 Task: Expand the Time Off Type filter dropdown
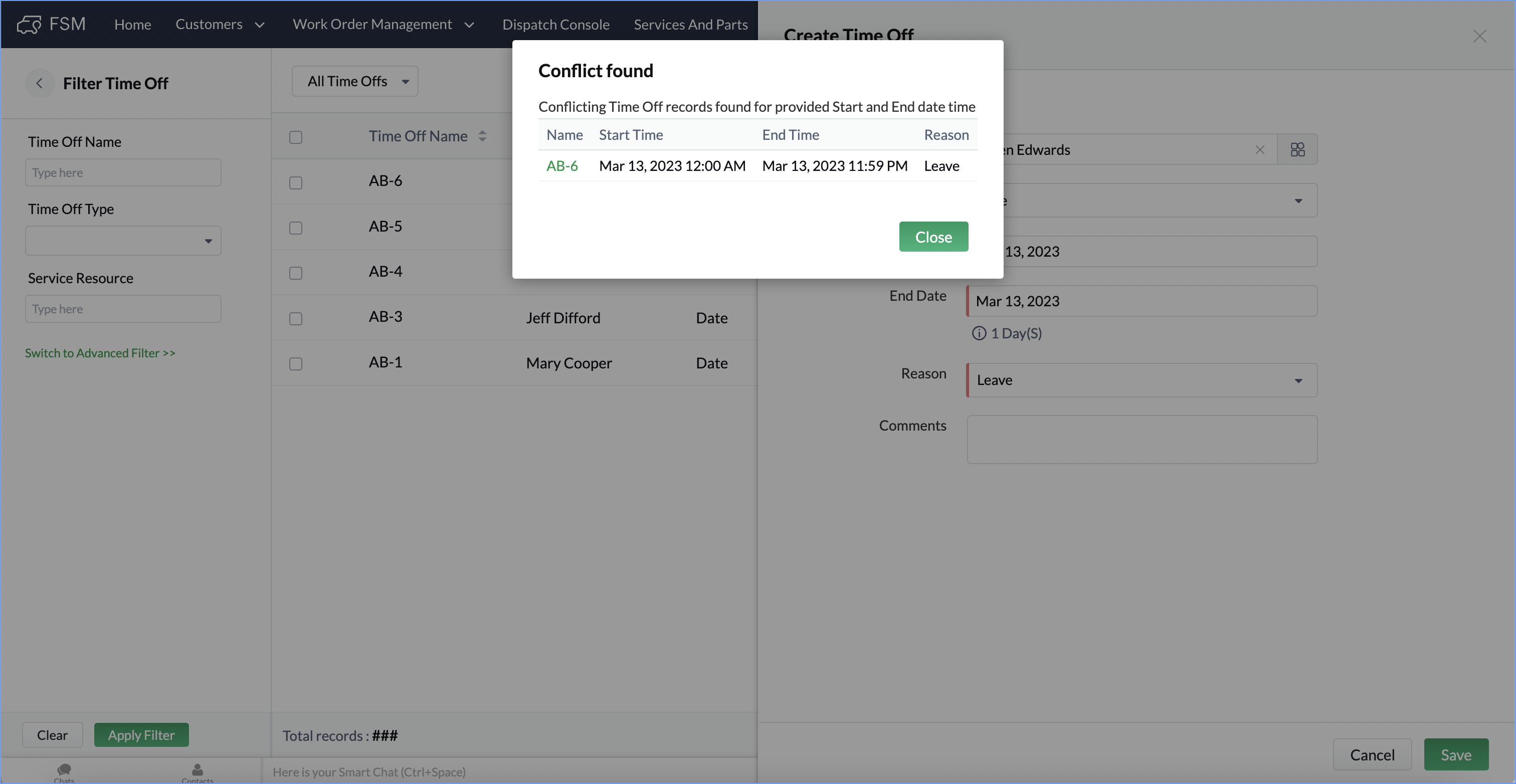click(123, 241)
